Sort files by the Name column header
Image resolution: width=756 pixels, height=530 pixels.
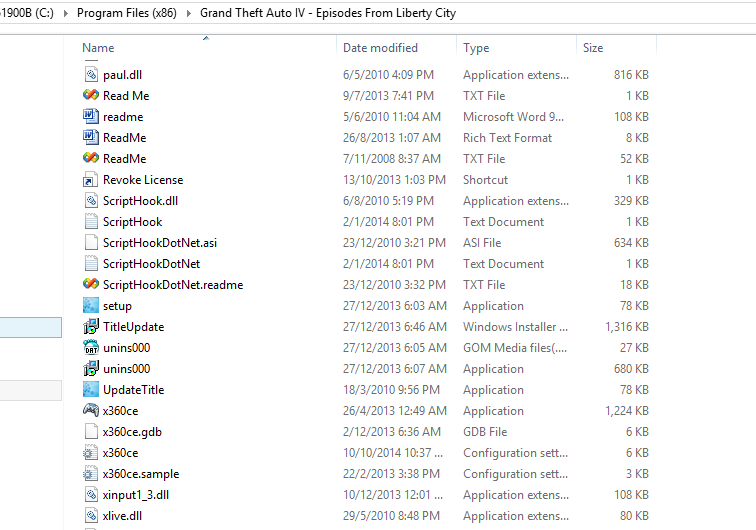[98, 48]
